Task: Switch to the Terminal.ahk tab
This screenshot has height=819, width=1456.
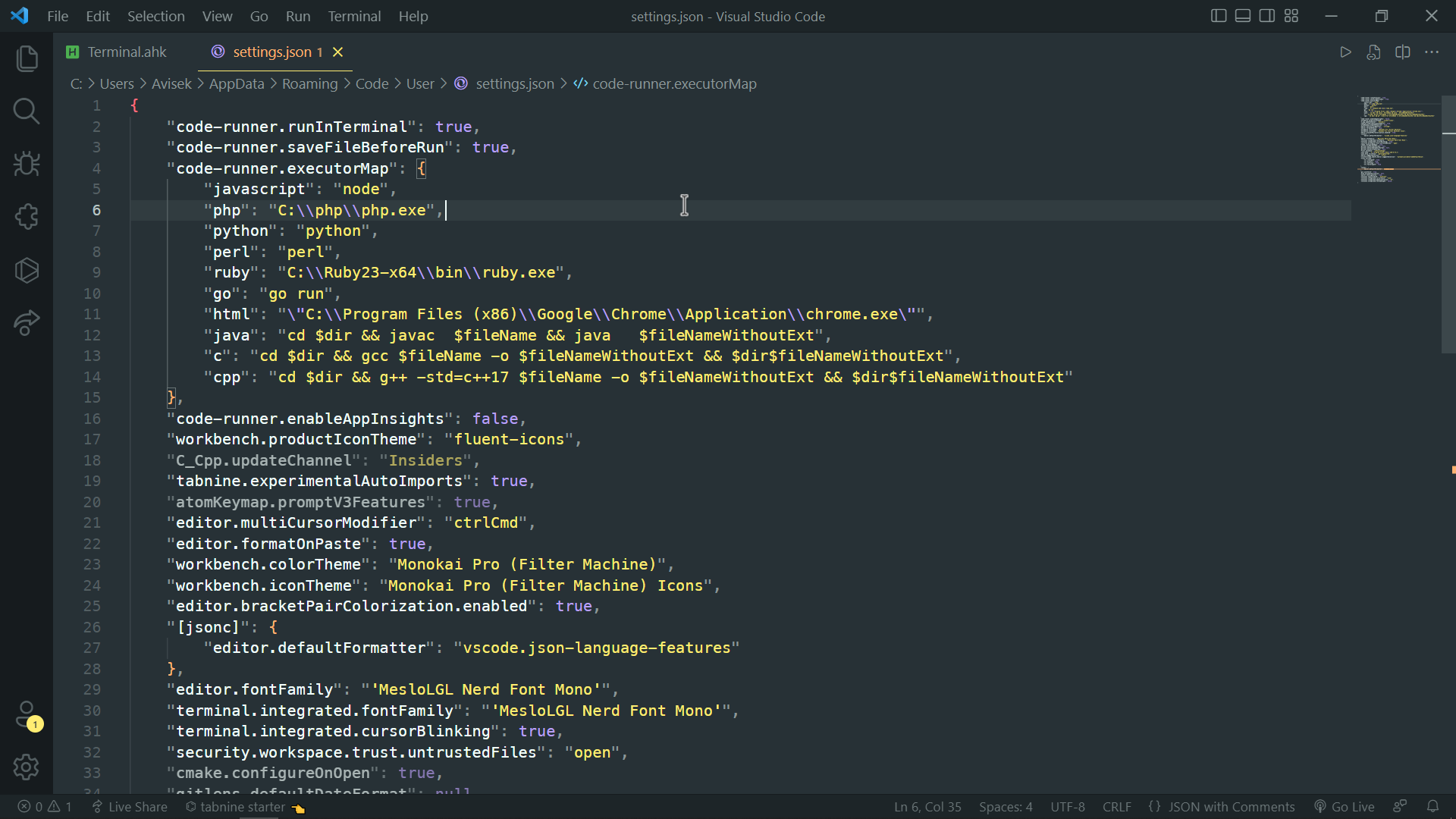Action: (x=127, y=52)
